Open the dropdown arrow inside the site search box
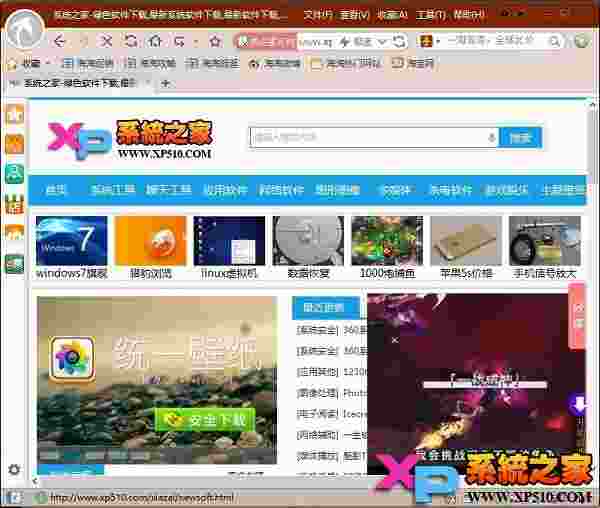This screenshot has width=600, height=508. (491, 138)
